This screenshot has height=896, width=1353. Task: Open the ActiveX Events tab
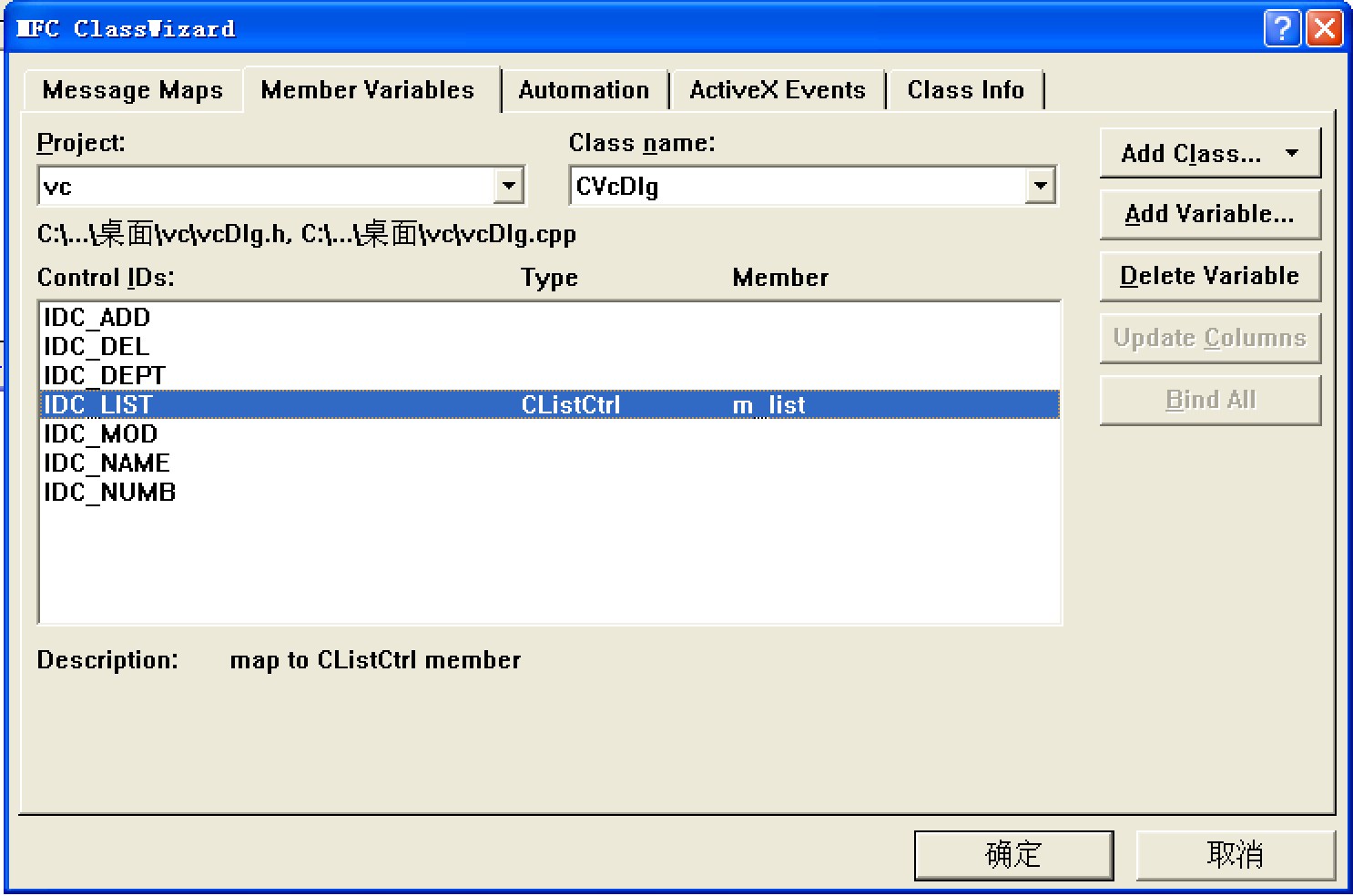pyautogui.click(x=777, y=89)
